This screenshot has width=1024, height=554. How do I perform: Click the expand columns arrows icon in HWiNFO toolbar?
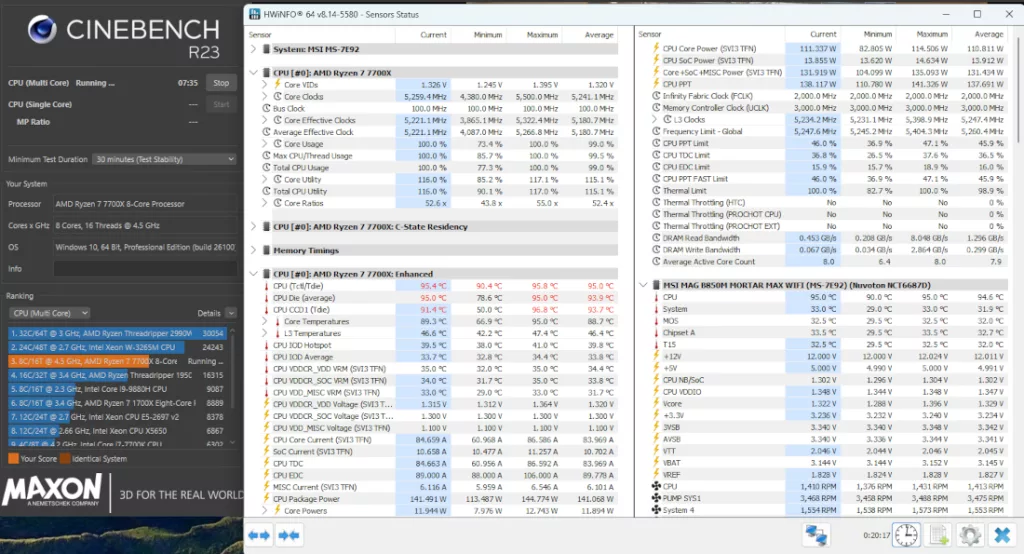pyautogui.click(x=259, y=536)
